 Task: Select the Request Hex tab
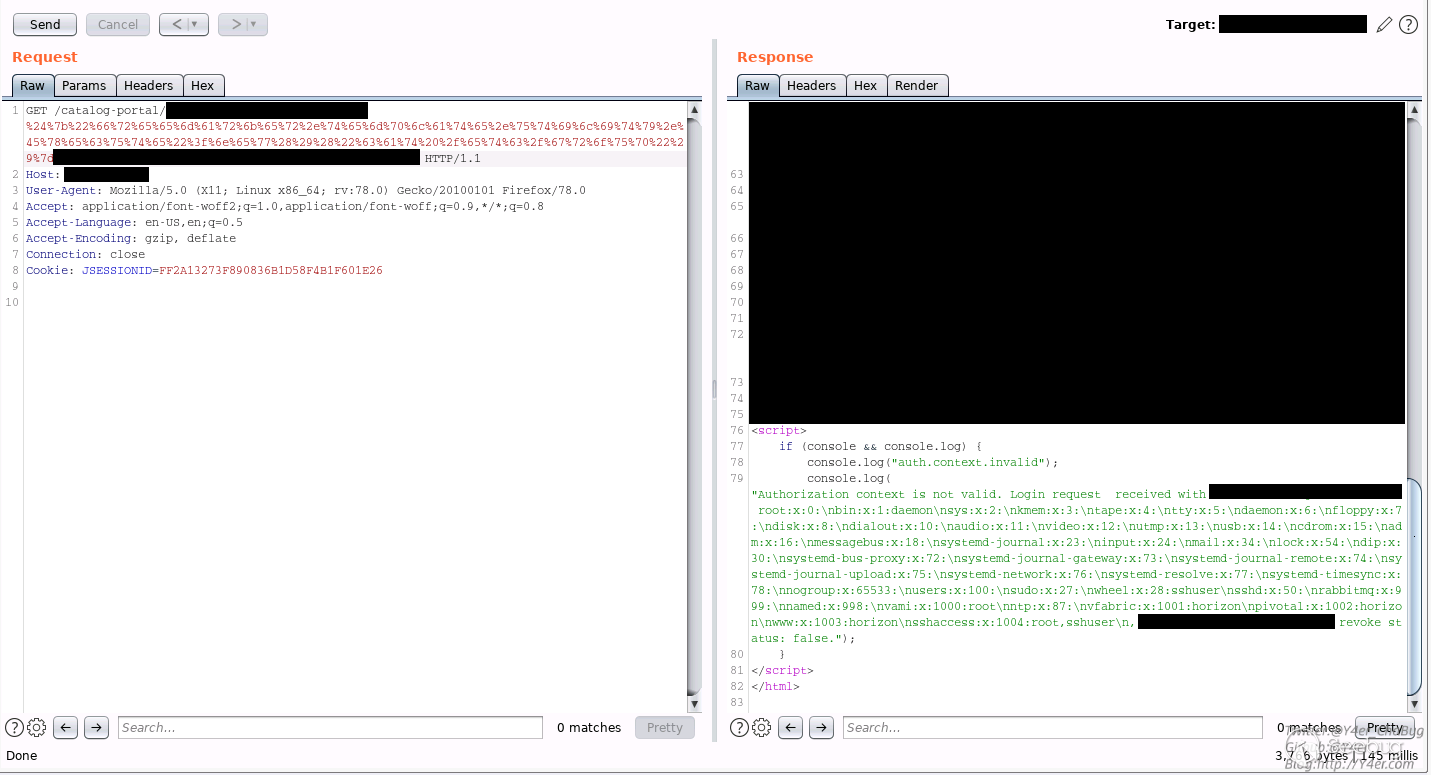point(203,86)
